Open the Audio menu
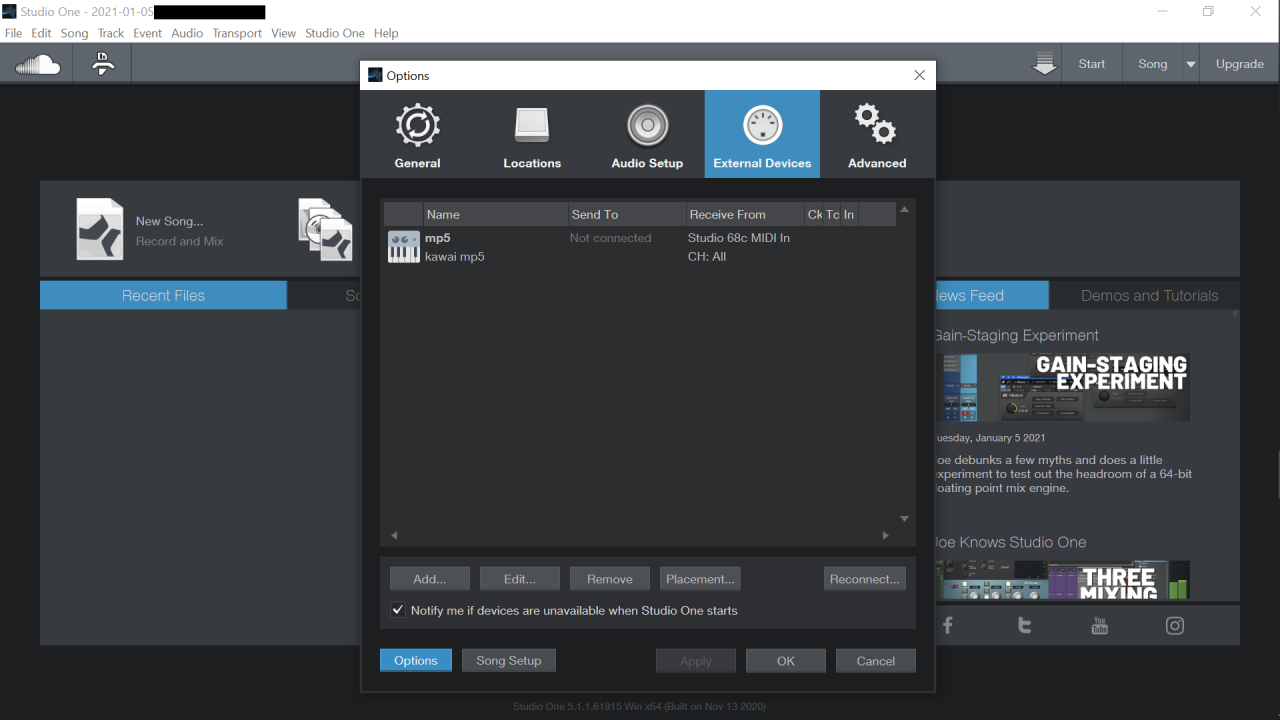 187,33
